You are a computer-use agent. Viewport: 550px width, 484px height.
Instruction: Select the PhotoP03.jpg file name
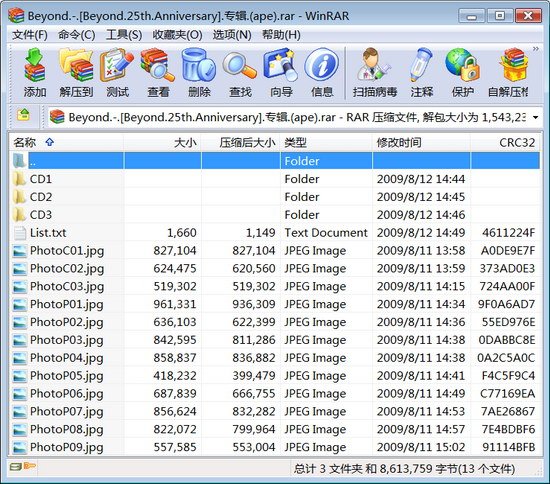pyautogui.click(x=67, y=340)
